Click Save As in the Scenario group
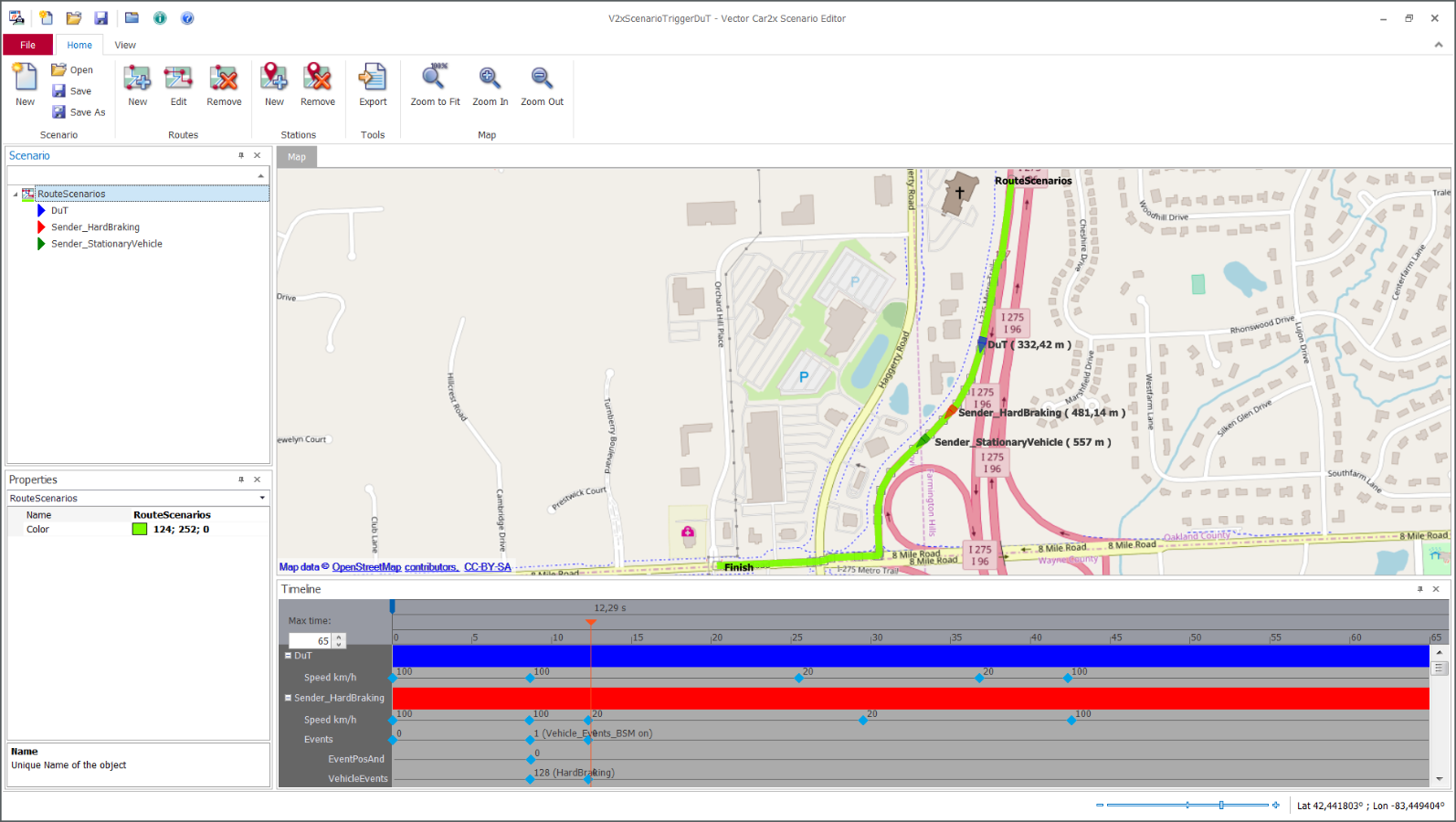The image size is (1456, 822). pos(79,111)
